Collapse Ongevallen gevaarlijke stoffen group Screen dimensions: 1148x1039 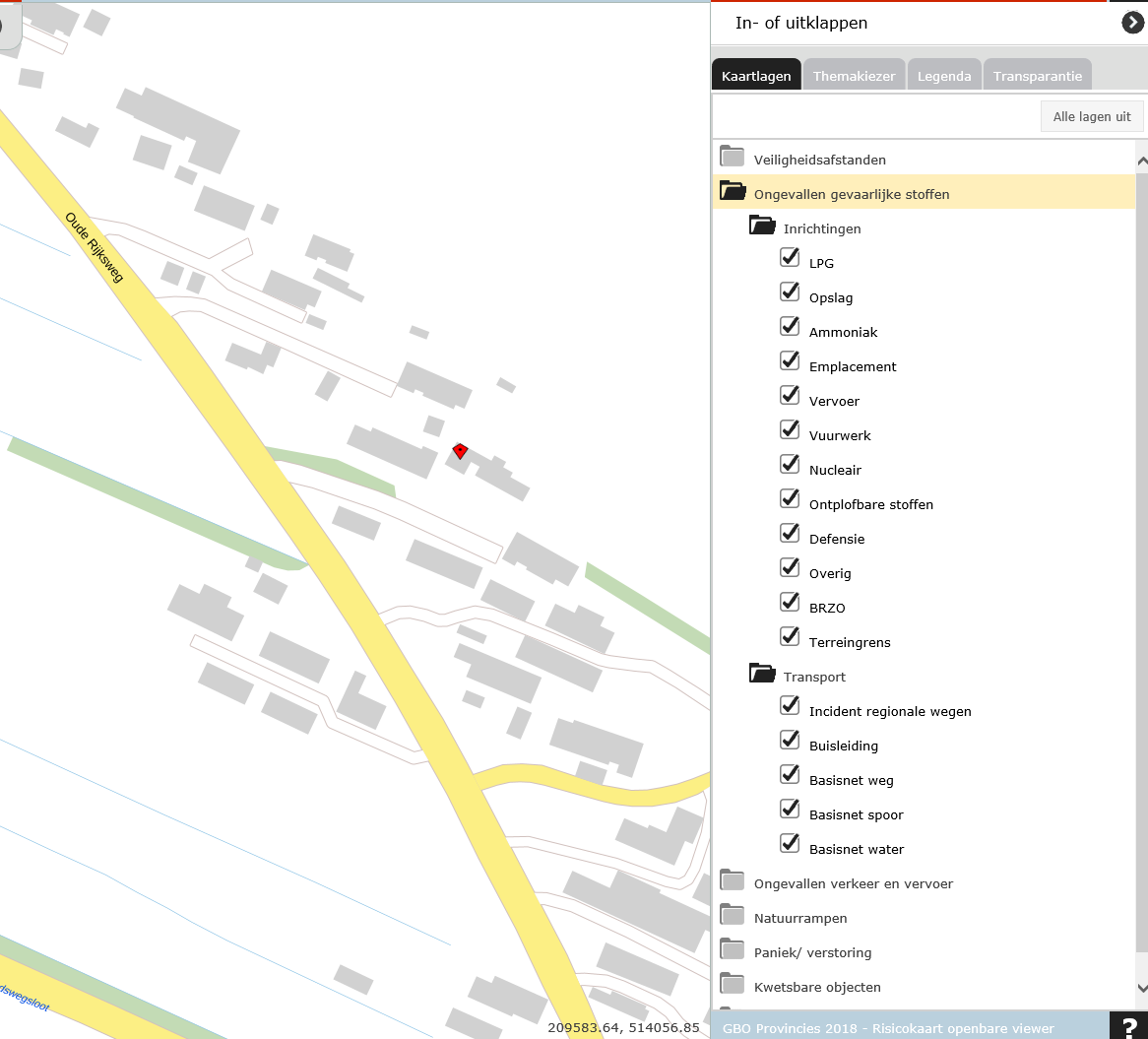(x=733, y=191)
